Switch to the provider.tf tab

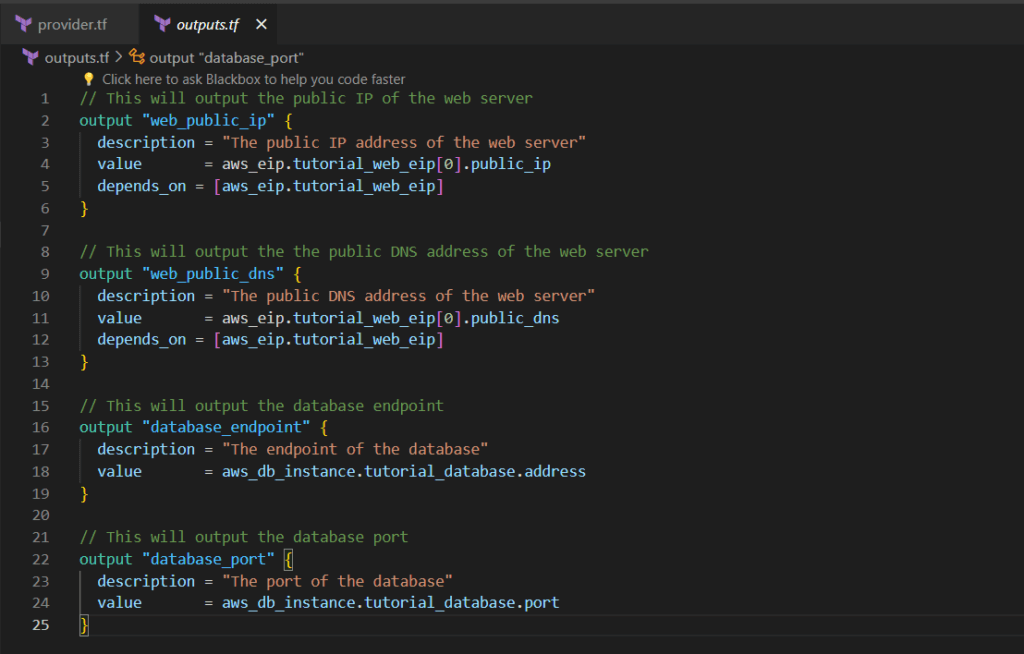72,24
